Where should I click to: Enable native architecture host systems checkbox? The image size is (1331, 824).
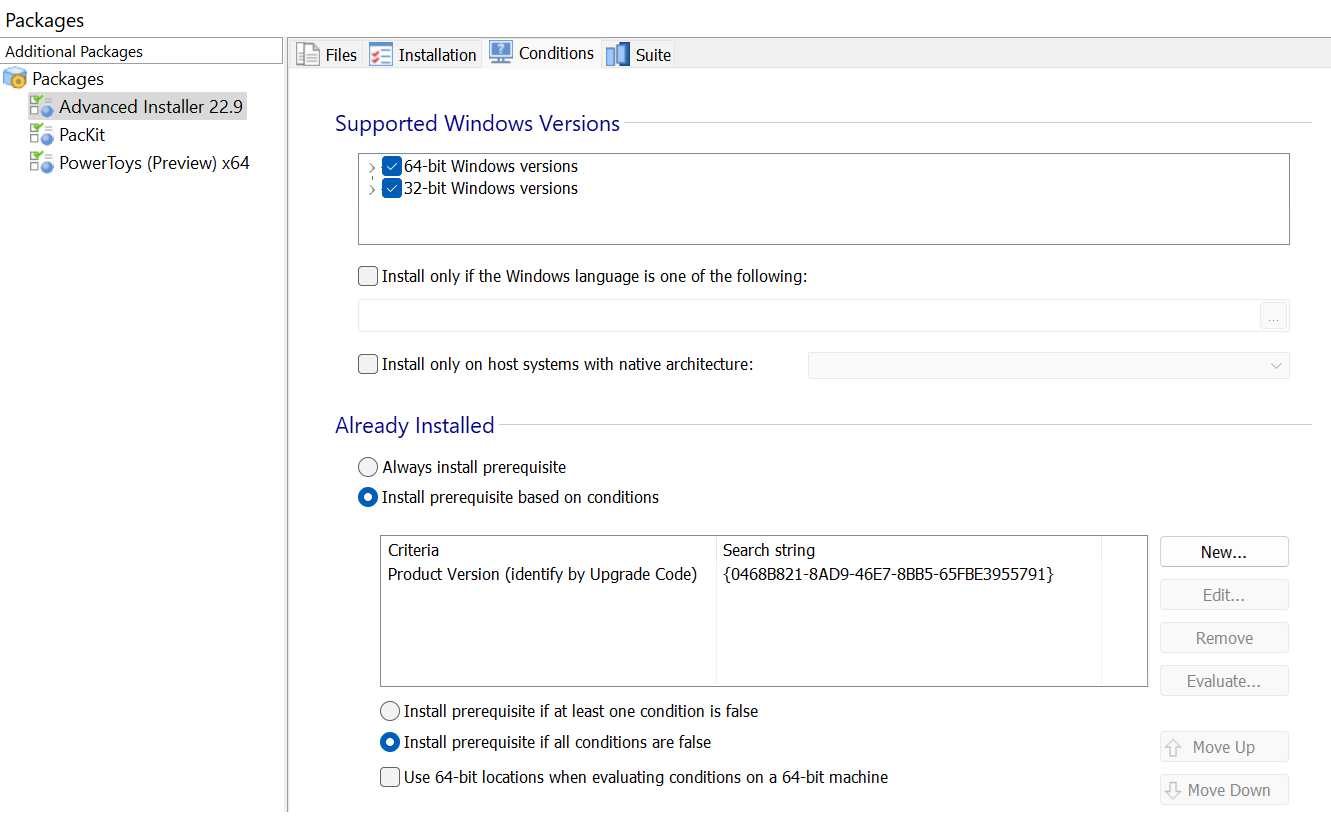368,364
